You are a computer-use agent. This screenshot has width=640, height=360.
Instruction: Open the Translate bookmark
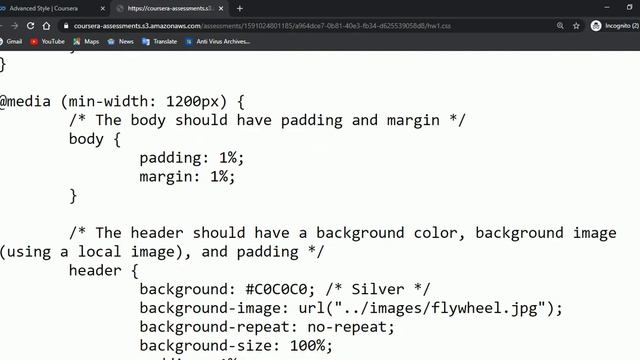tap(160, 42)
